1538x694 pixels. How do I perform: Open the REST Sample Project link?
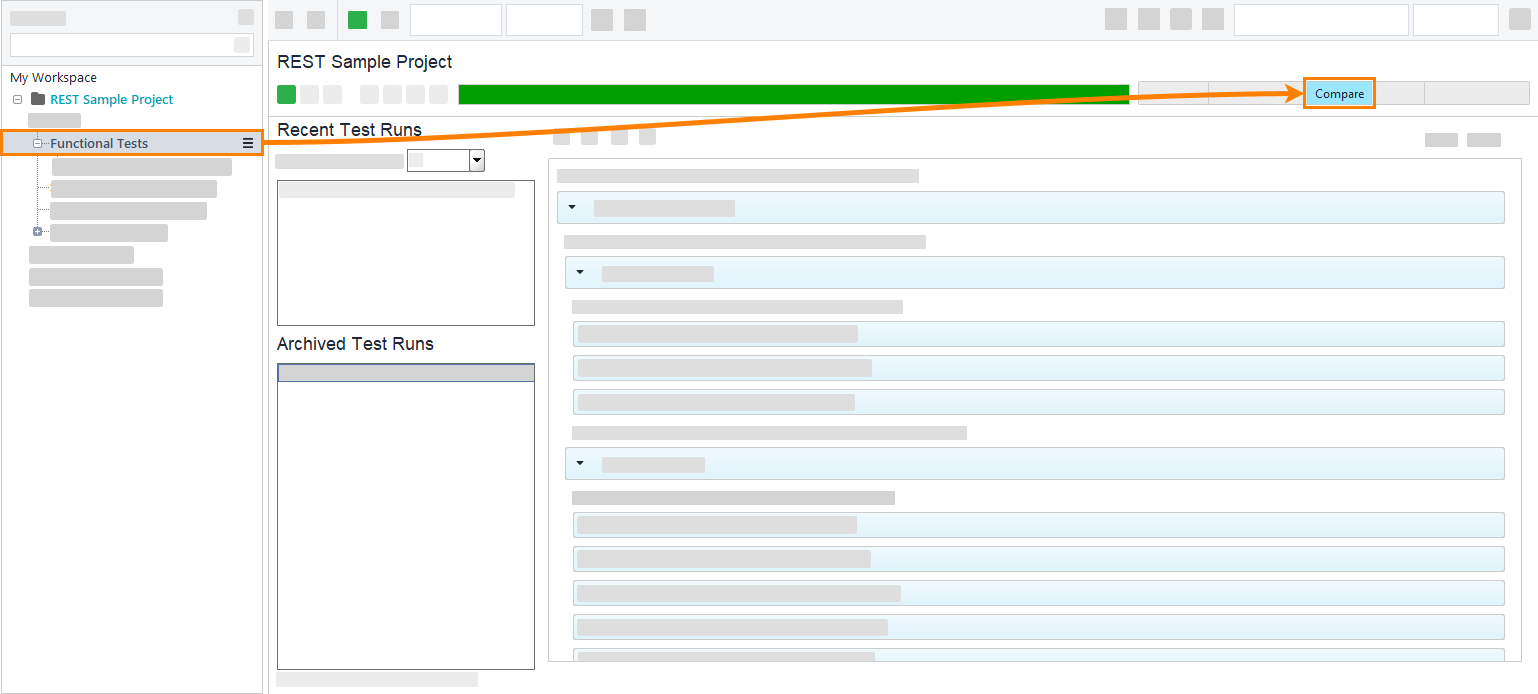(111, 99)
